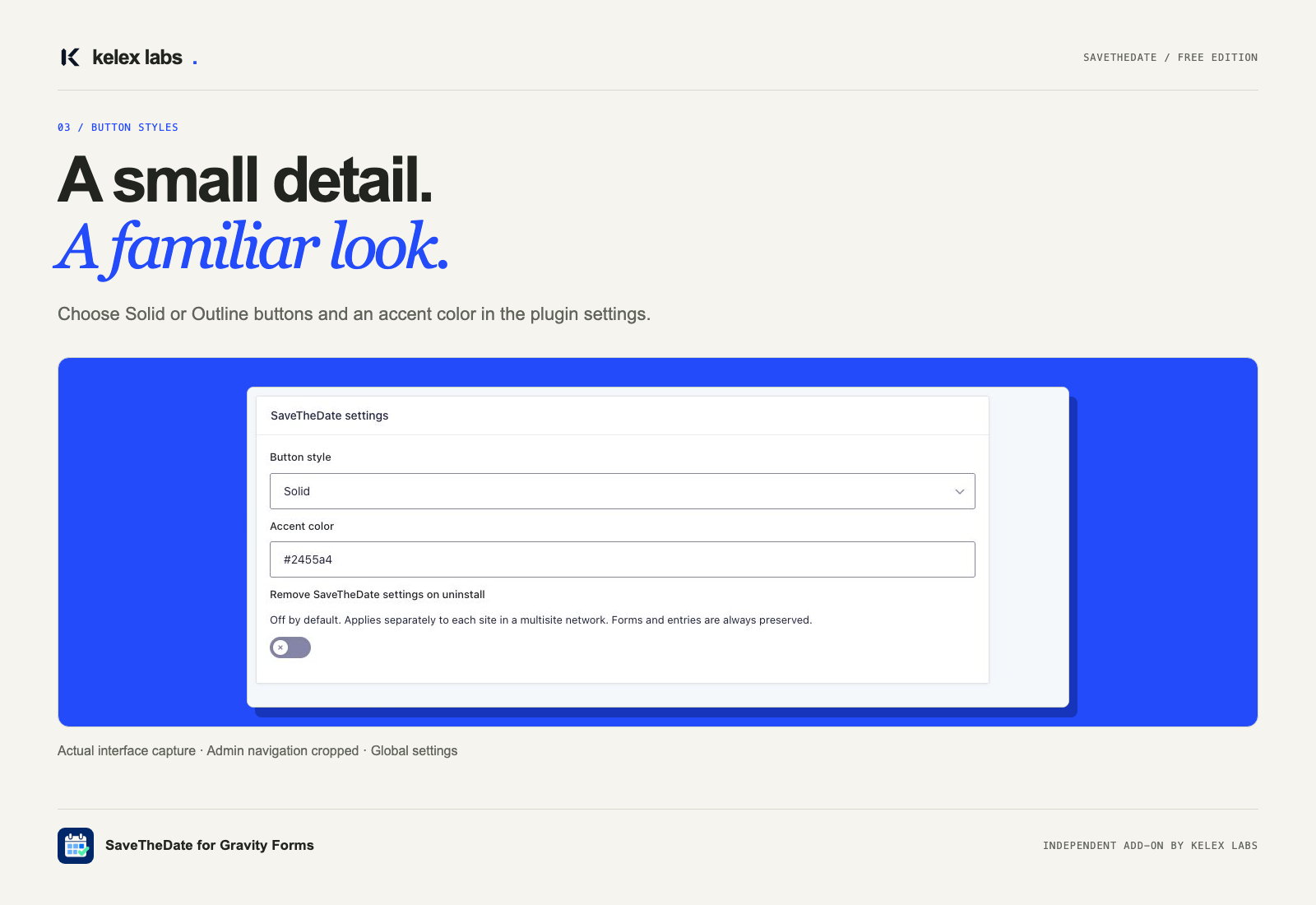This screenshot has width=1316, height=905.
Task: Click the 'Choose Solid or Outline buttons' description
Action: [354, 314]
